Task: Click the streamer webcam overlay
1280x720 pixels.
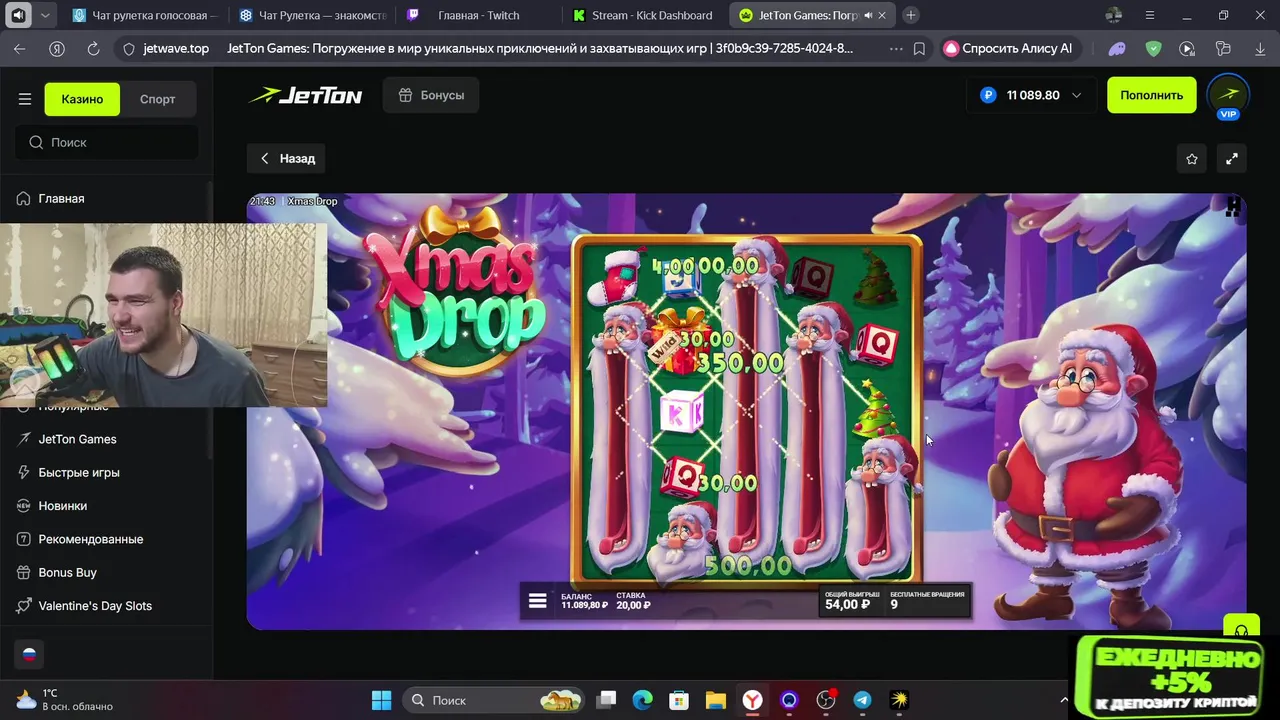Action: coord(163,314)
